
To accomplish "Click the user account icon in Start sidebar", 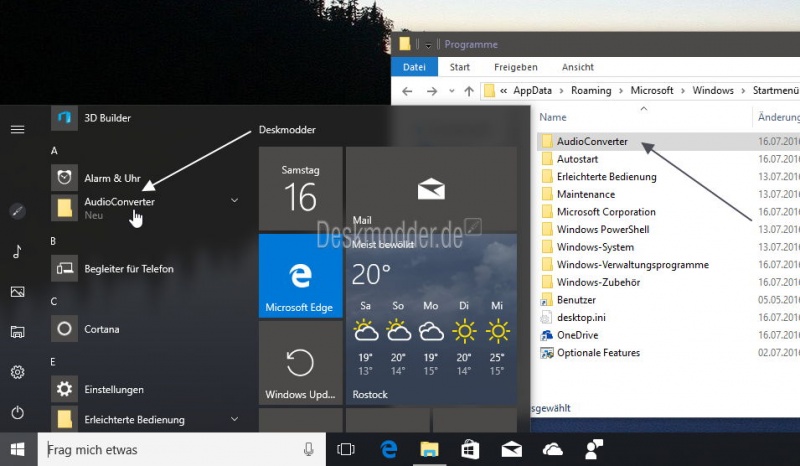I will 17,211.
